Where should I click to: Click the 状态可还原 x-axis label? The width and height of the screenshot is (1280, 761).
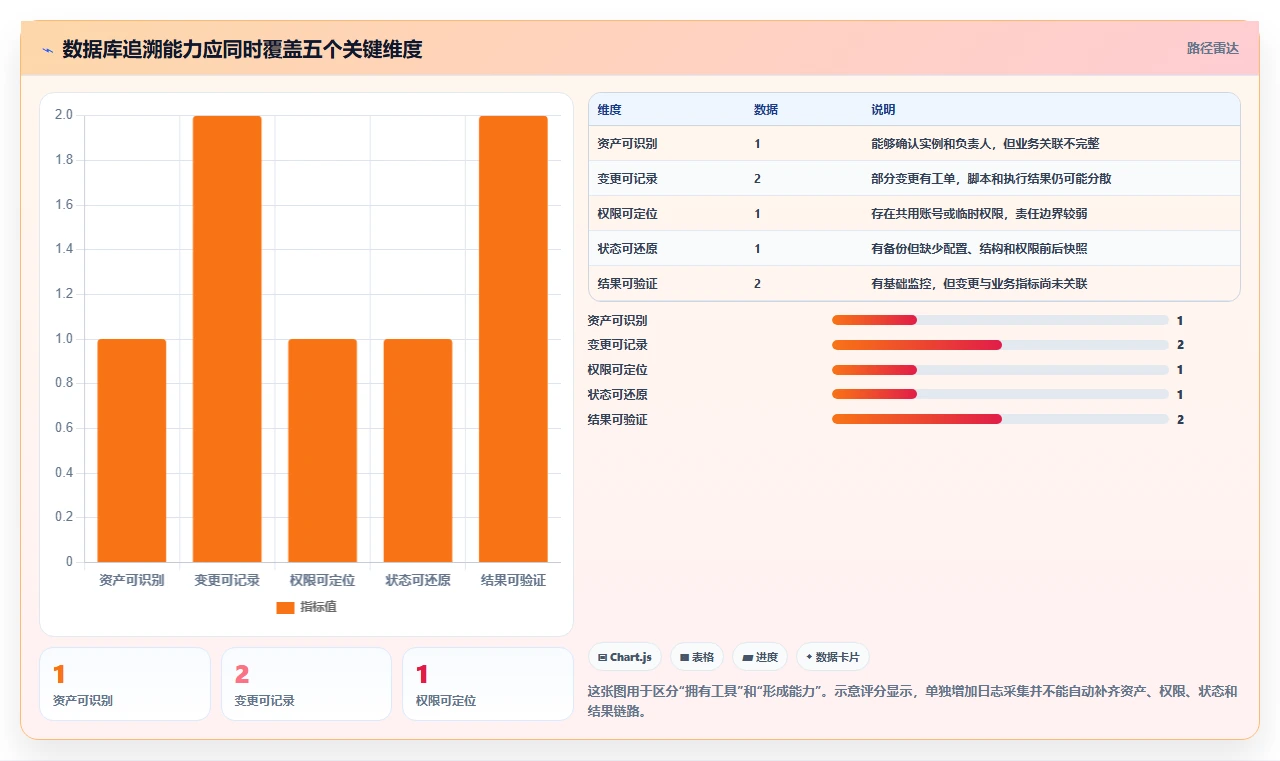pos(418,580)
